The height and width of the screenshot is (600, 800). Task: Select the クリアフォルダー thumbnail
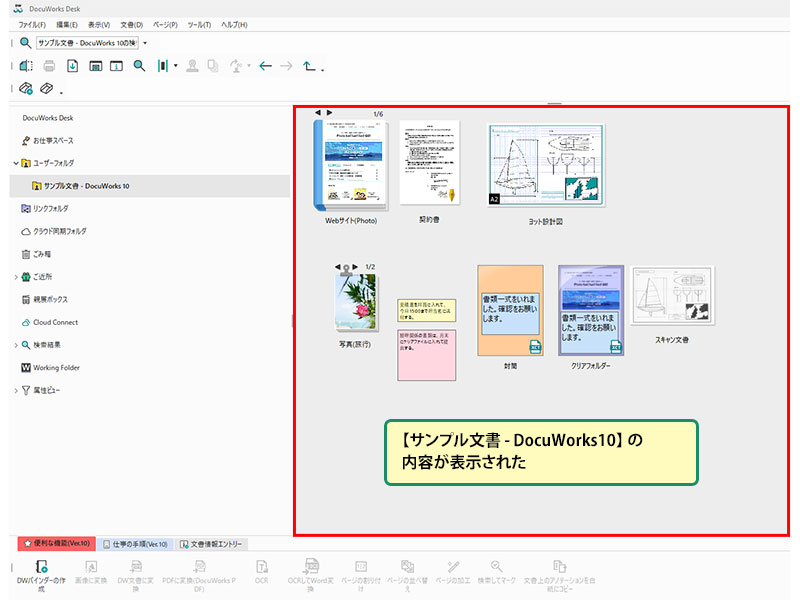pos(591,310)
